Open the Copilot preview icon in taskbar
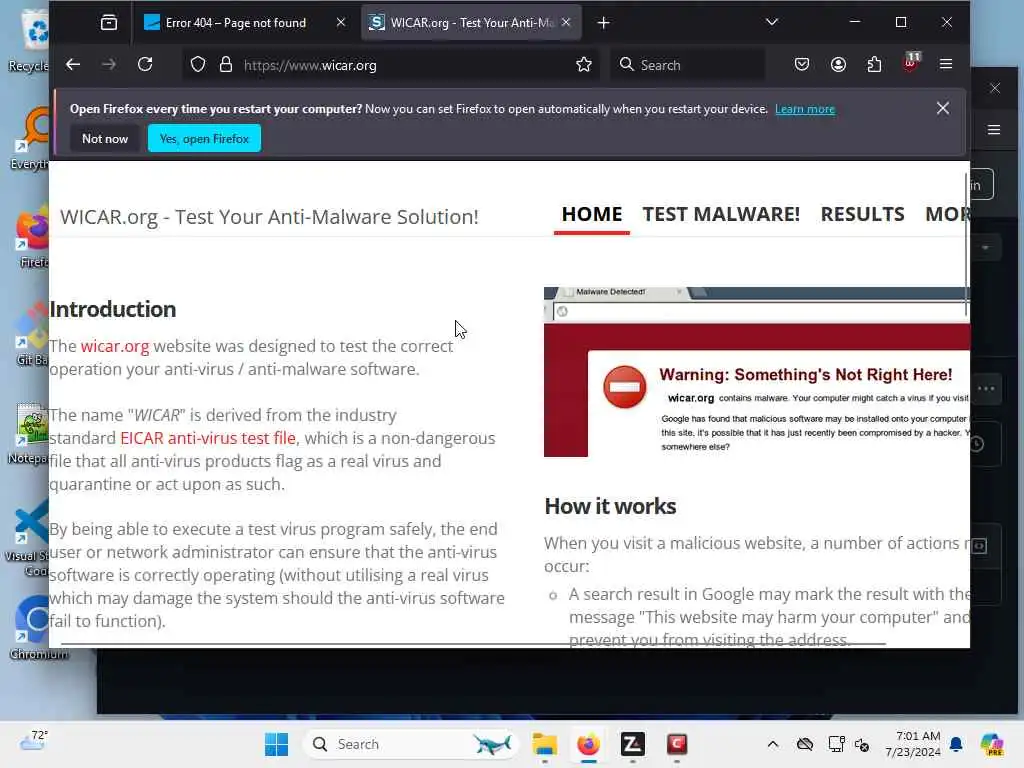 pos(991,744)
